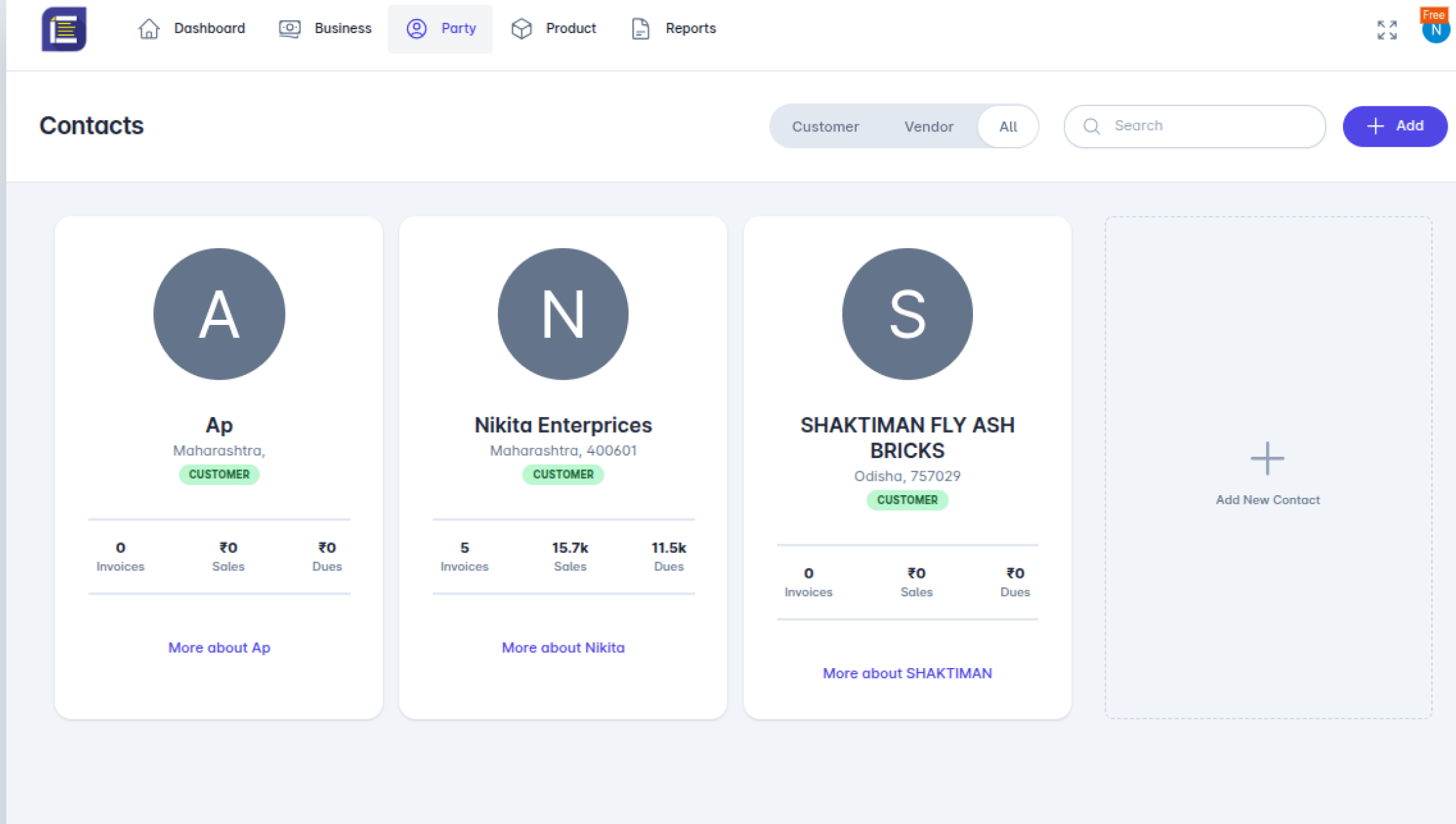Click the plus icon in Add New Contact

[1267, 459]
